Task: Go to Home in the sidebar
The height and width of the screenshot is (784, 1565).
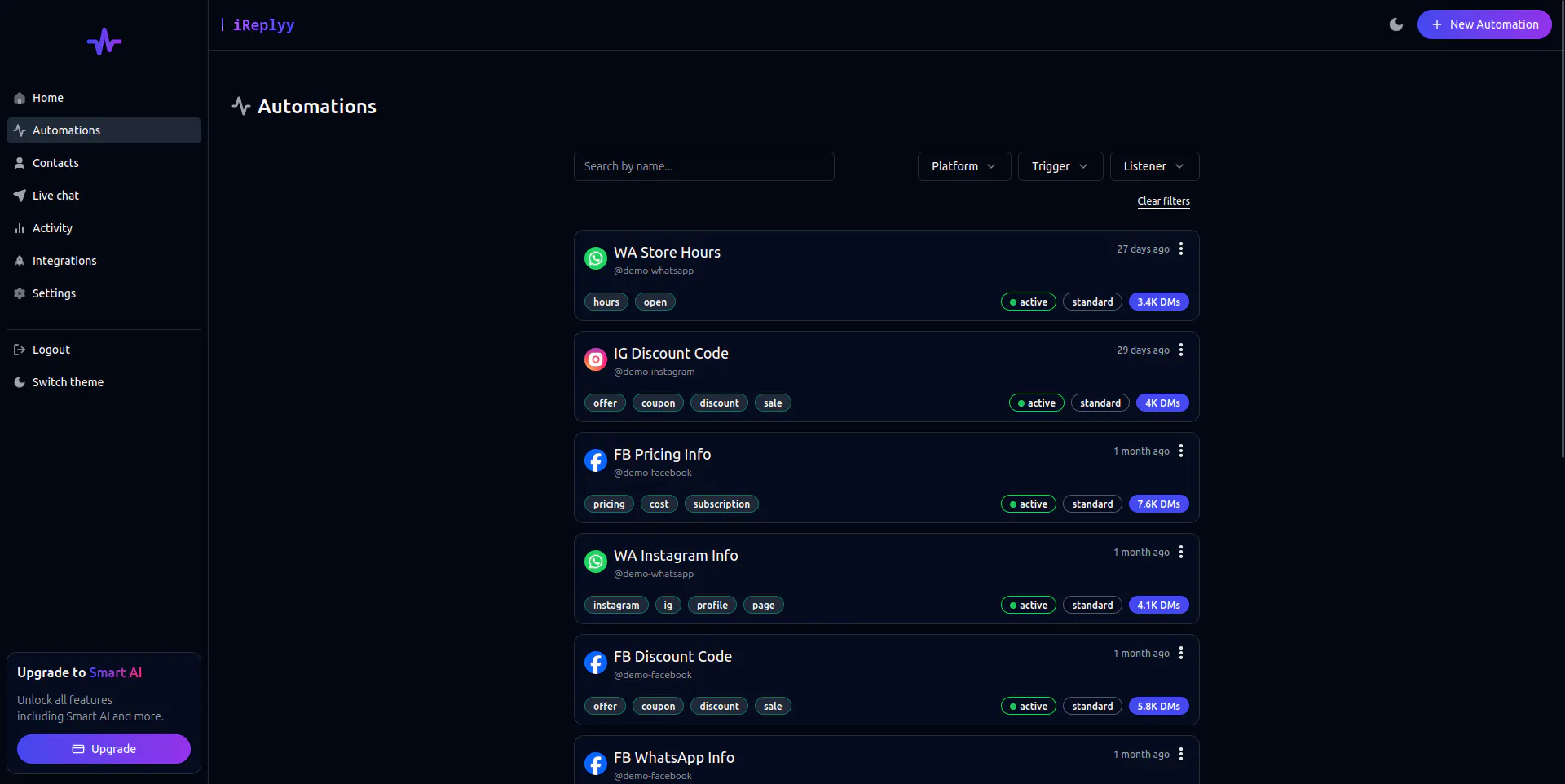Action: pos(104,98)
